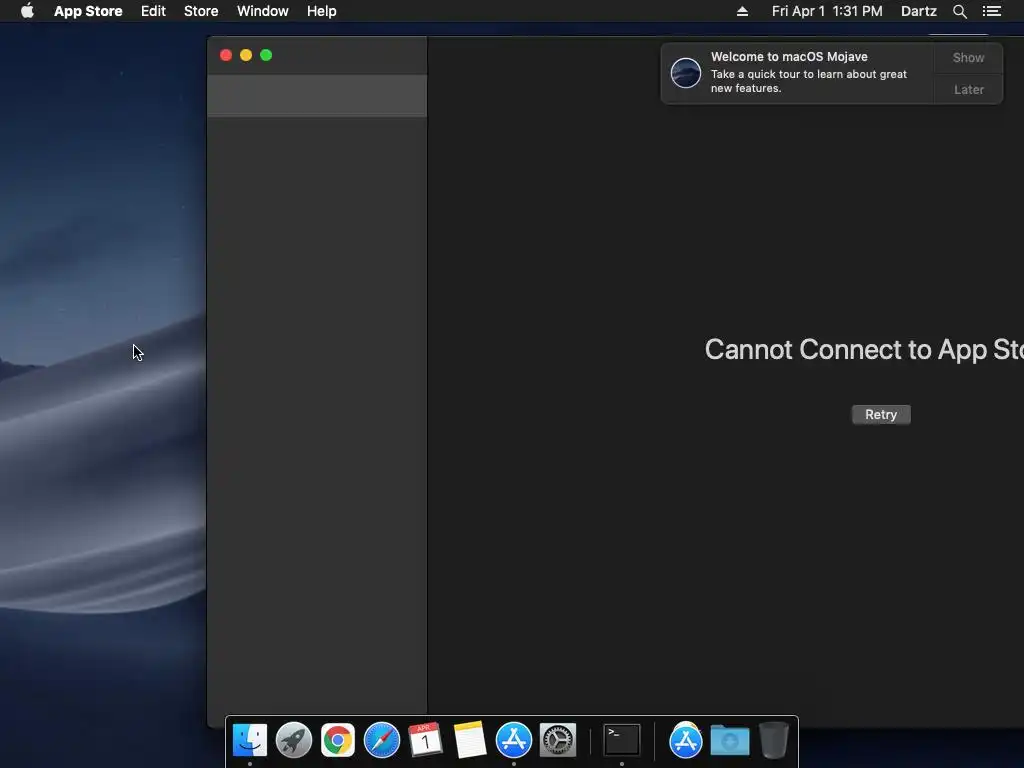Viewport: 1024px width, 768px height.
Task: Click the Cannot Connect to App Store message
Action: pyautogui.click(x=864, y=350)
